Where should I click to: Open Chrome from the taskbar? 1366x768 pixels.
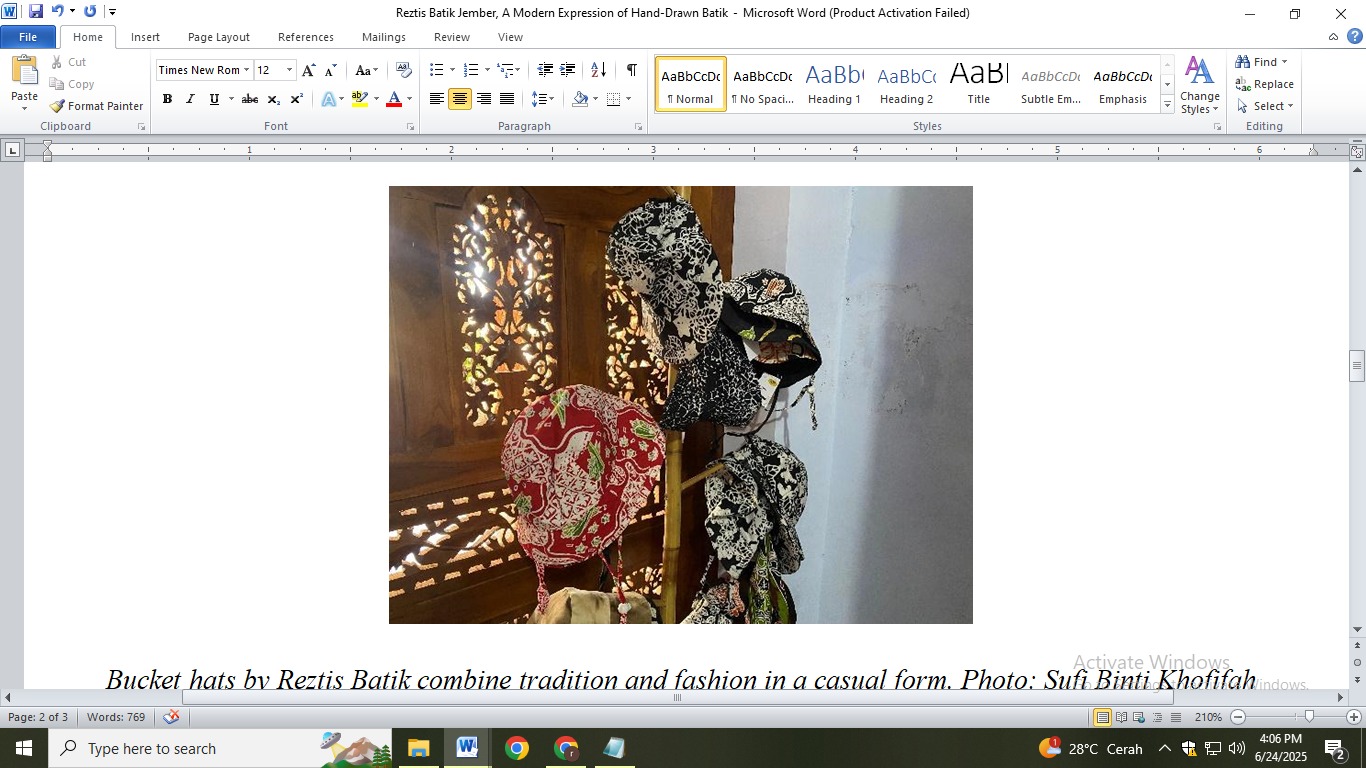click(516, 747)
